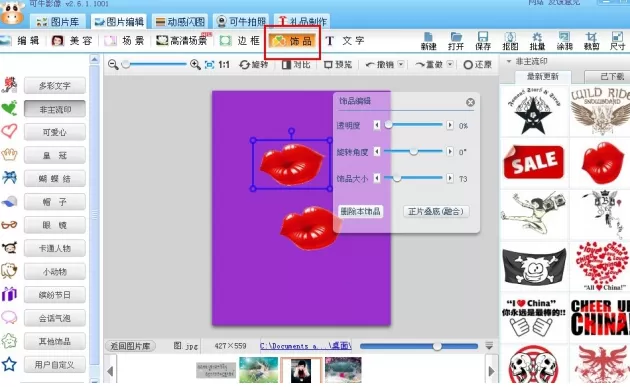Select the 已下载 tab in sticker panel
The width and height of the screenshot is (630, 387).
click(x=607, y=76)
